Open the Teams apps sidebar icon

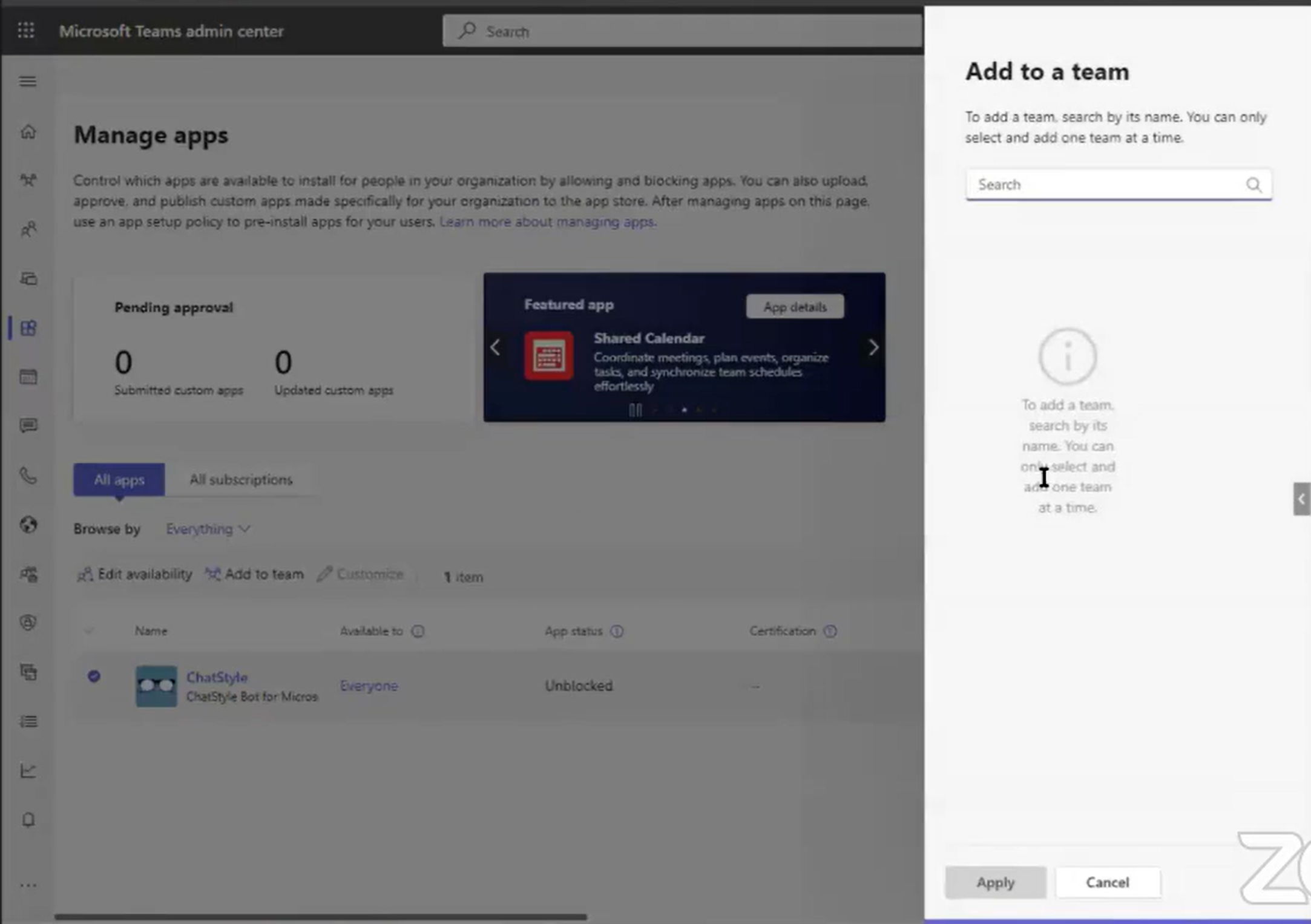pyautogui.click(x=28, y=328)
